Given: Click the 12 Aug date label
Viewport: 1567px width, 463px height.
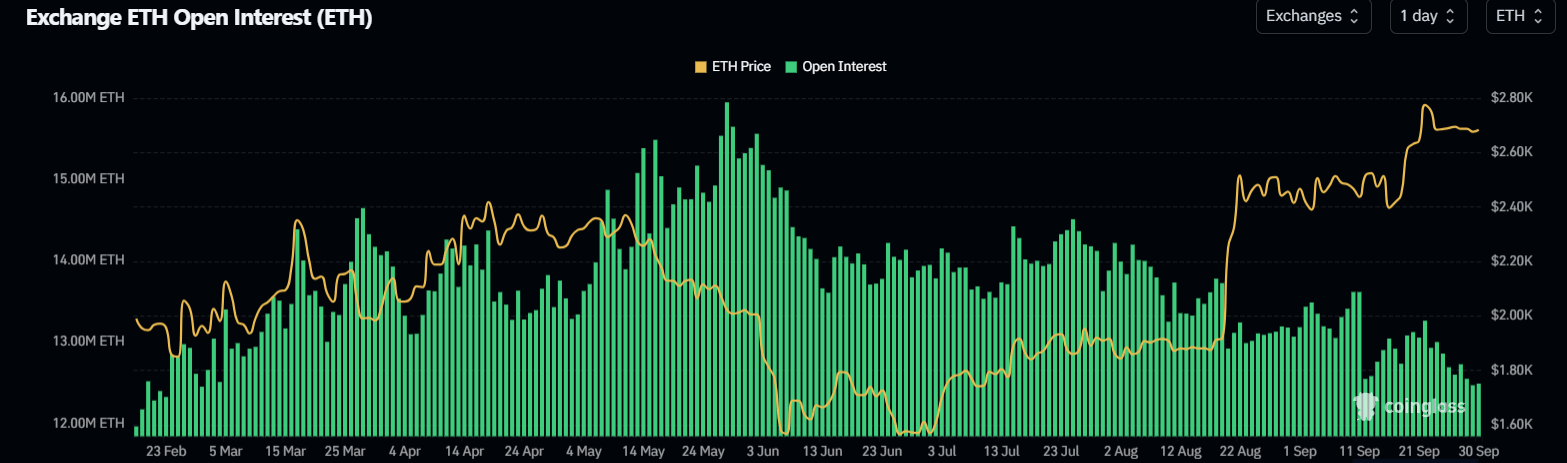Looking at the screenshot, I should point(1182,451).
